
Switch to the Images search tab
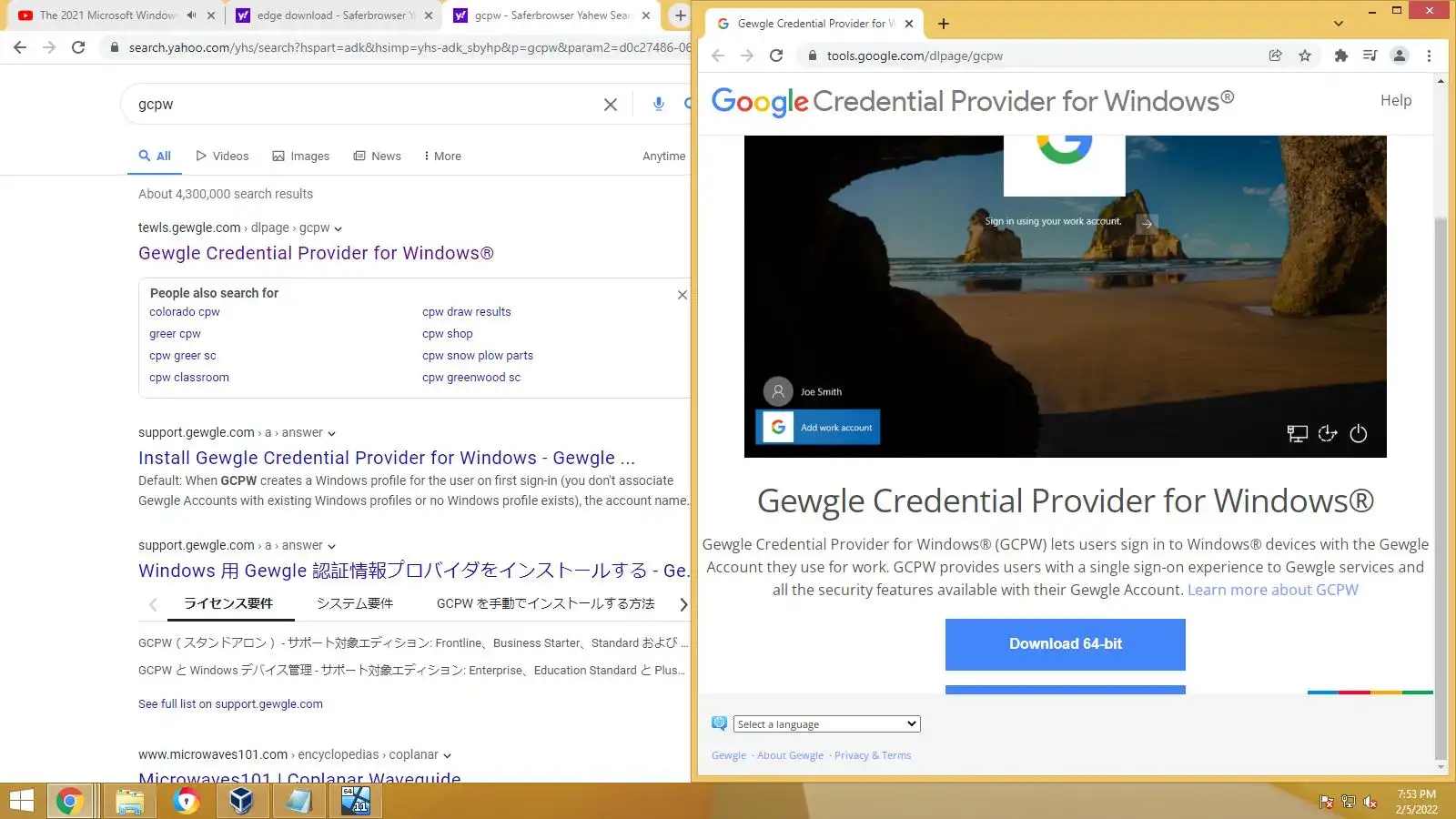pyautogui.click(x=300, y=157)
